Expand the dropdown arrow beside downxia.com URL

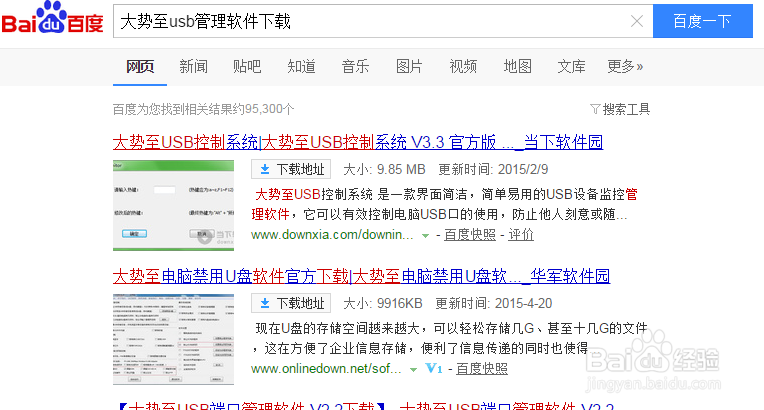(425, 236)
